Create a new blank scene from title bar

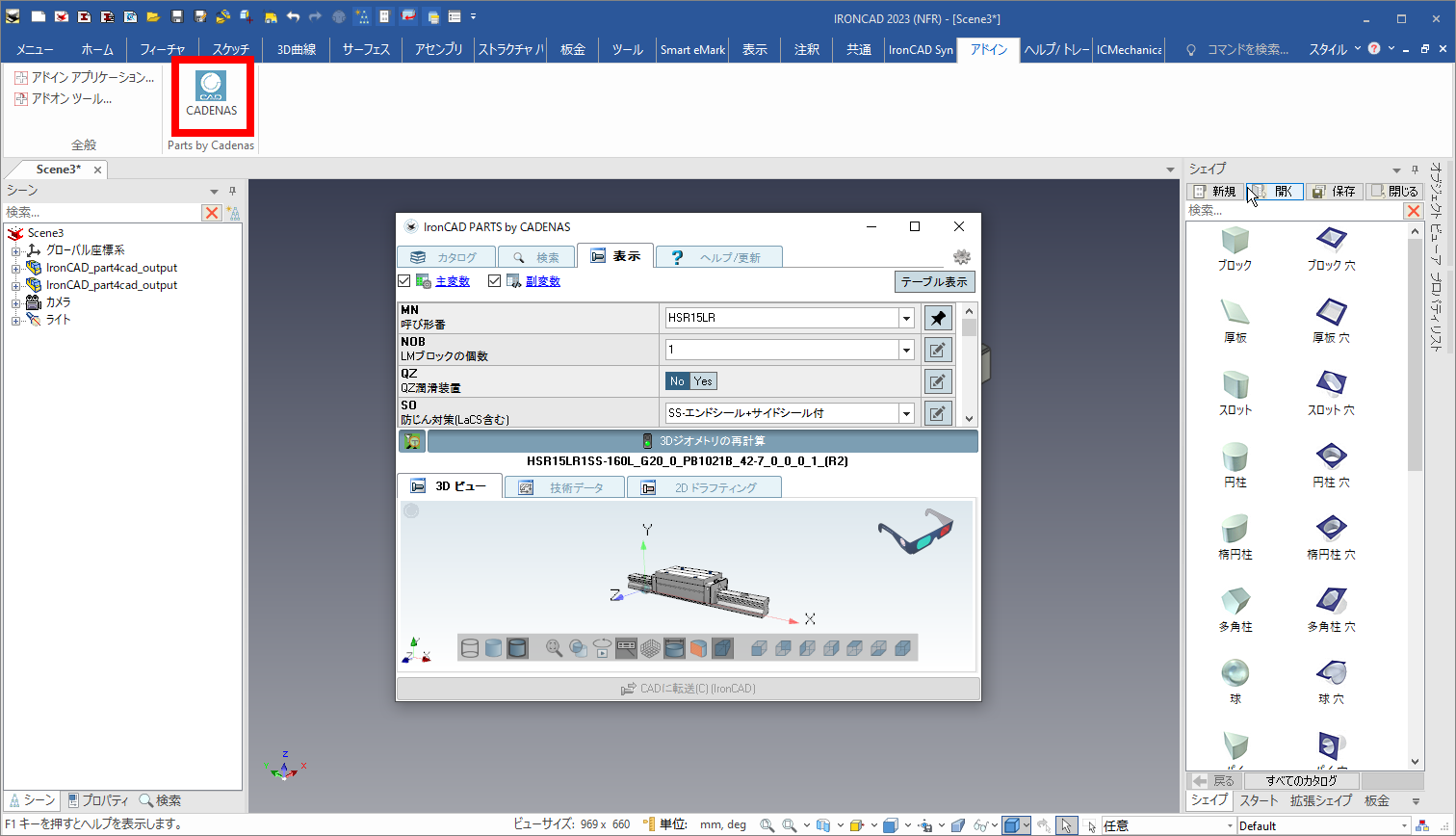[38, 17]
